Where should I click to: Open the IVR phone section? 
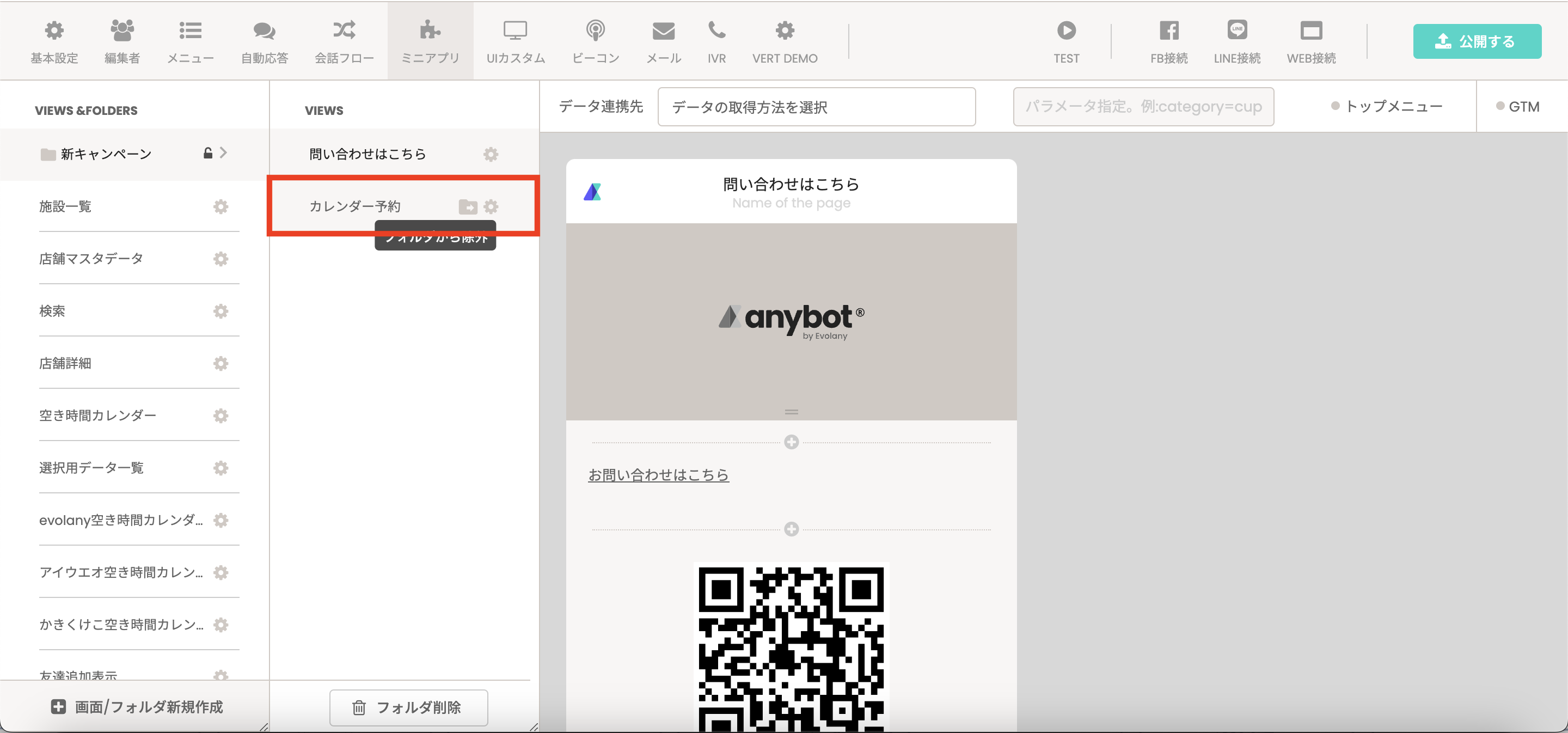point(716,41)
